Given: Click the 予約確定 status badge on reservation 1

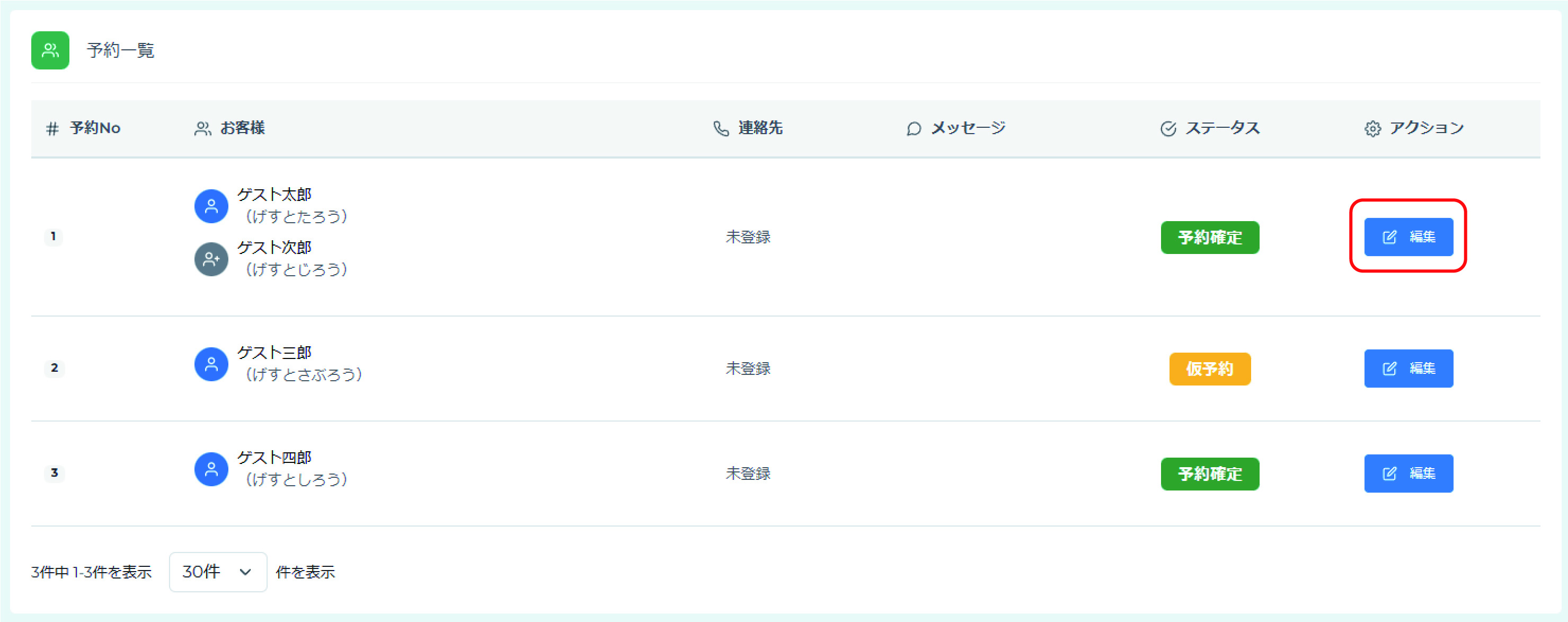Looking at the screenshot, I should 1209,238.
